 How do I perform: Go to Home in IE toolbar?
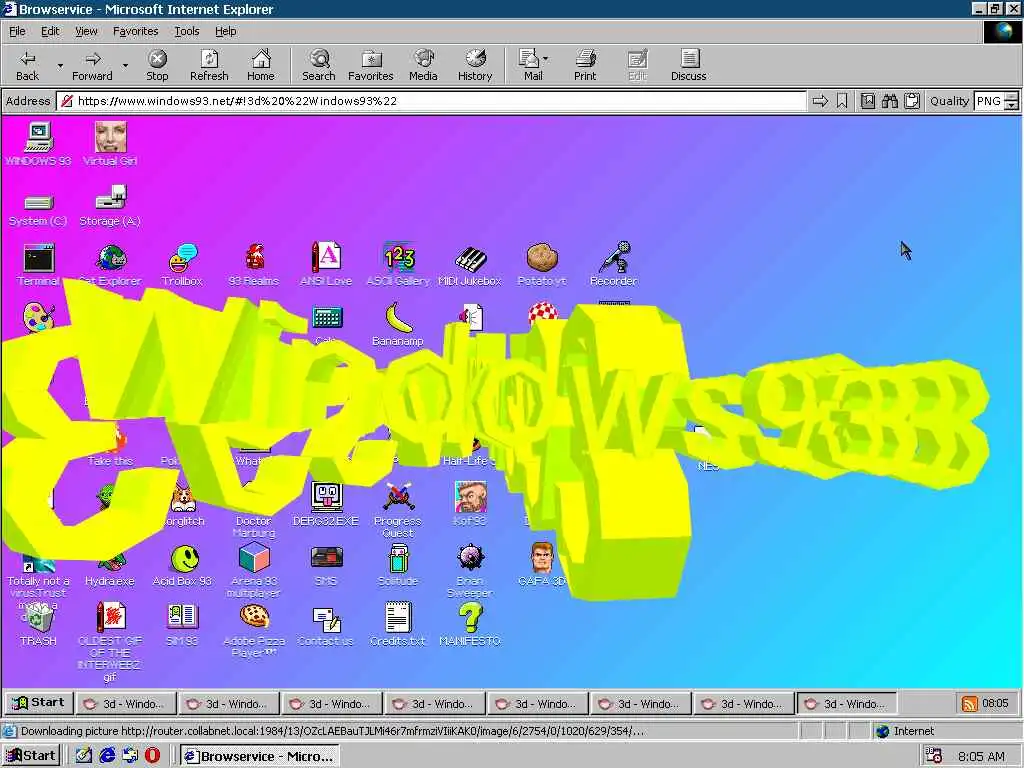(x=261, y=65)
